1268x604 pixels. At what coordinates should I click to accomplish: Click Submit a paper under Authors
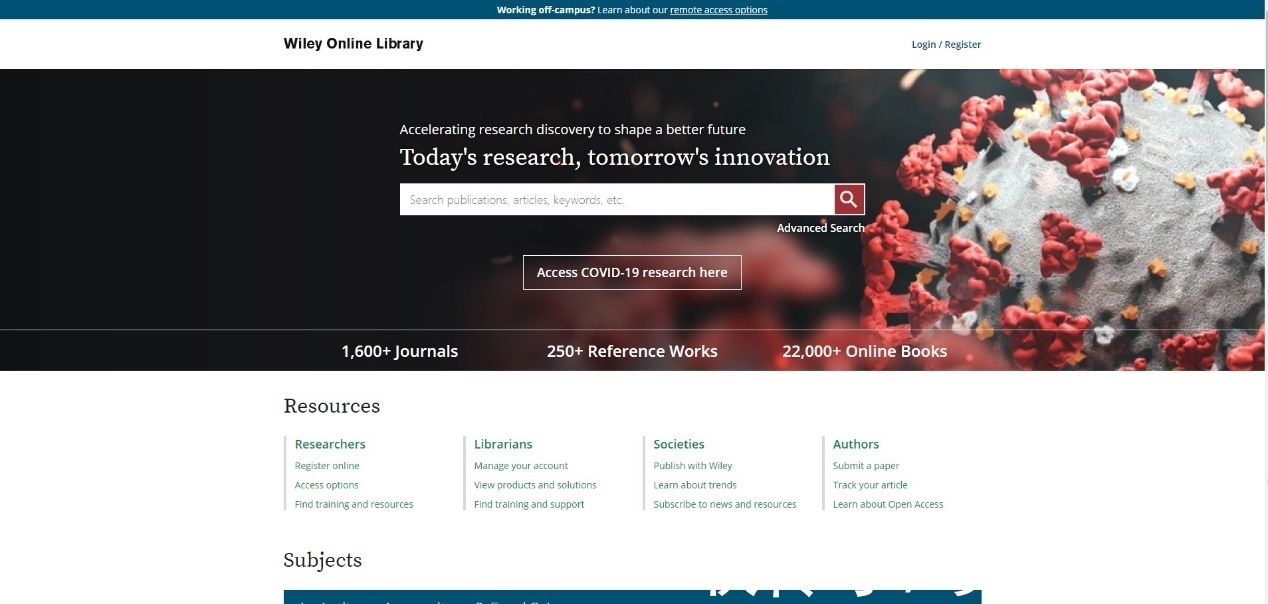tap(866, 466)
